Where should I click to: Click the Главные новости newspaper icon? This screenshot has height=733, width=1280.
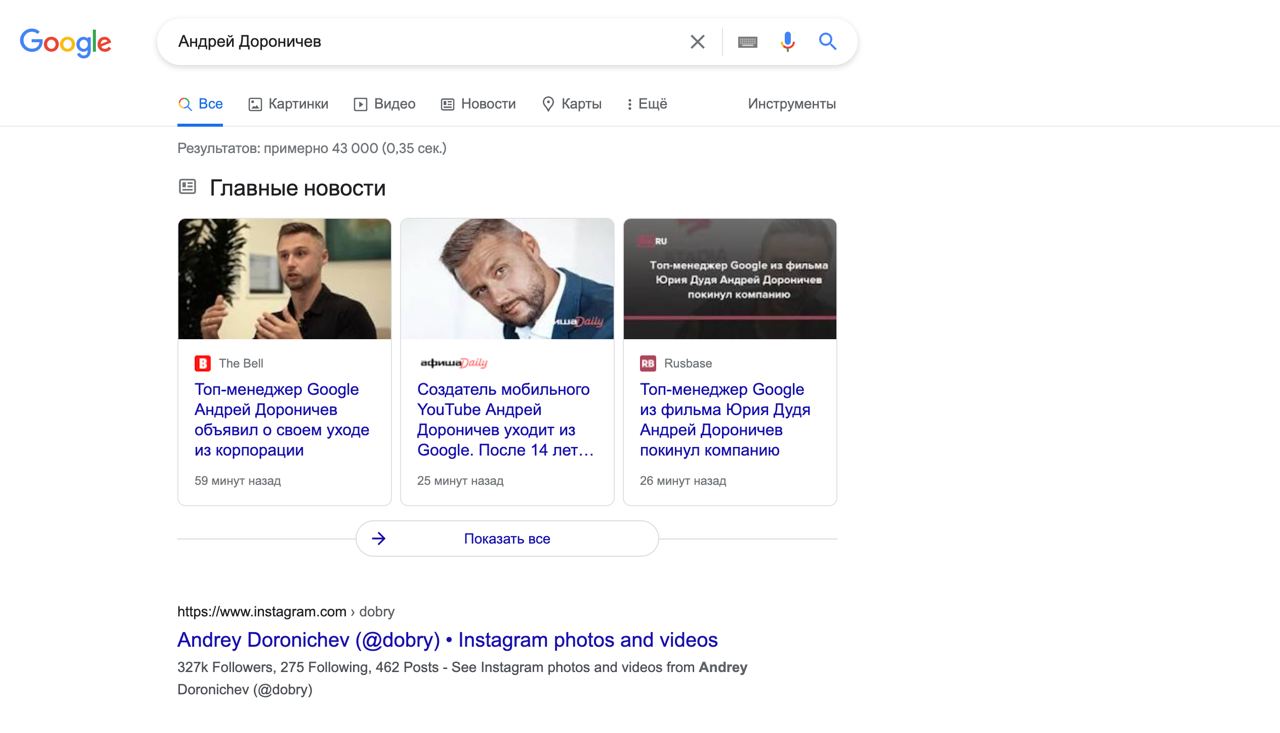click(187, 187)
